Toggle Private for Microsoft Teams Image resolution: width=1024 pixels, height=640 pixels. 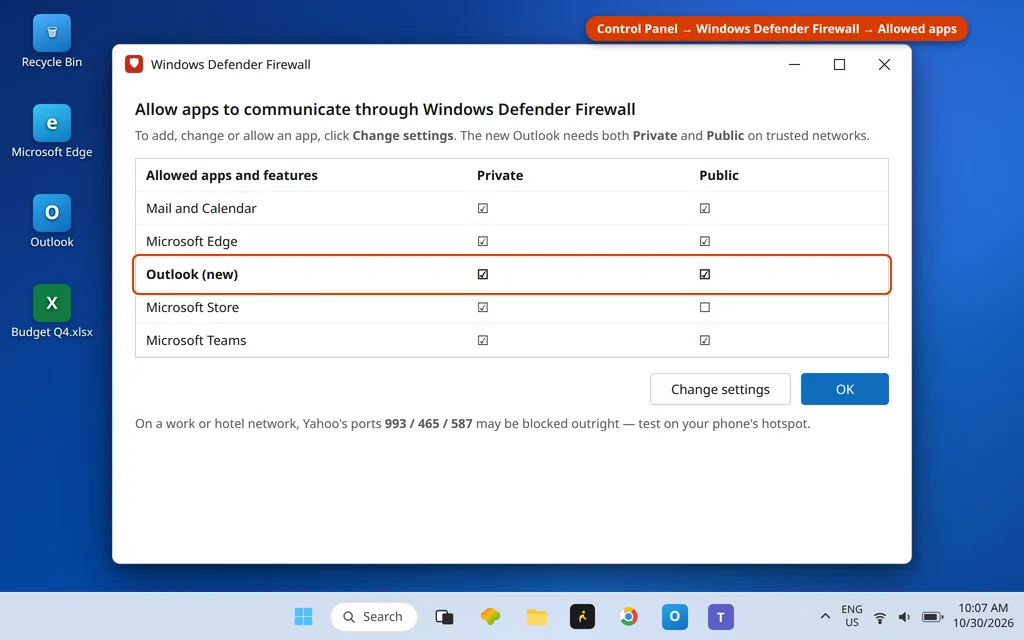coord(483,340)
